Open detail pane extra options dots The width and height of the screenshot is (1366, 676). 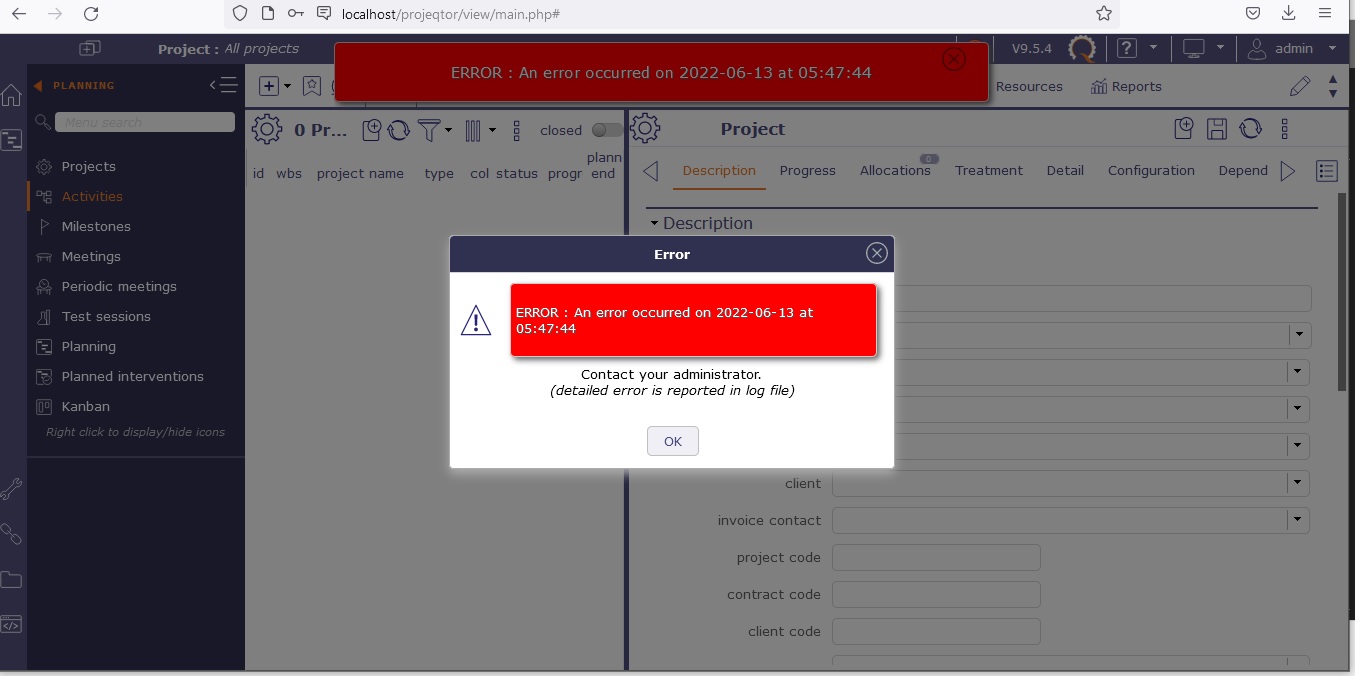click(1285, 128)
